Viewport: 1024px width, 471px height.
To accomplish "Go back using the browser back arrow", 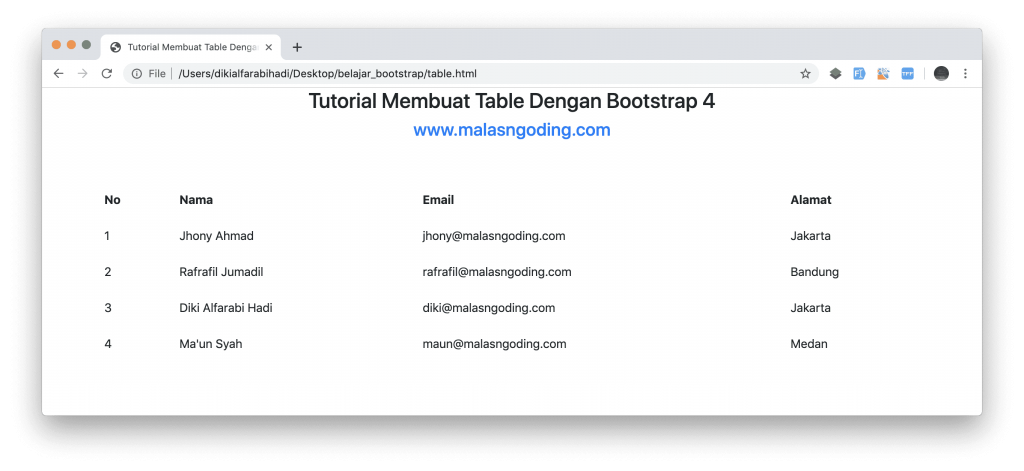I will pos(59,74).
